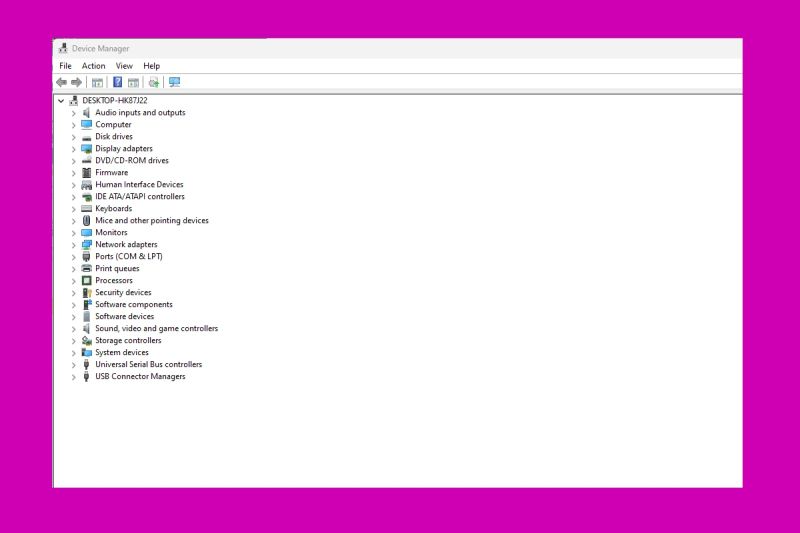Select the Display adapters label
The height and width of the screenshot is (533, 800).
coord(124,148)
